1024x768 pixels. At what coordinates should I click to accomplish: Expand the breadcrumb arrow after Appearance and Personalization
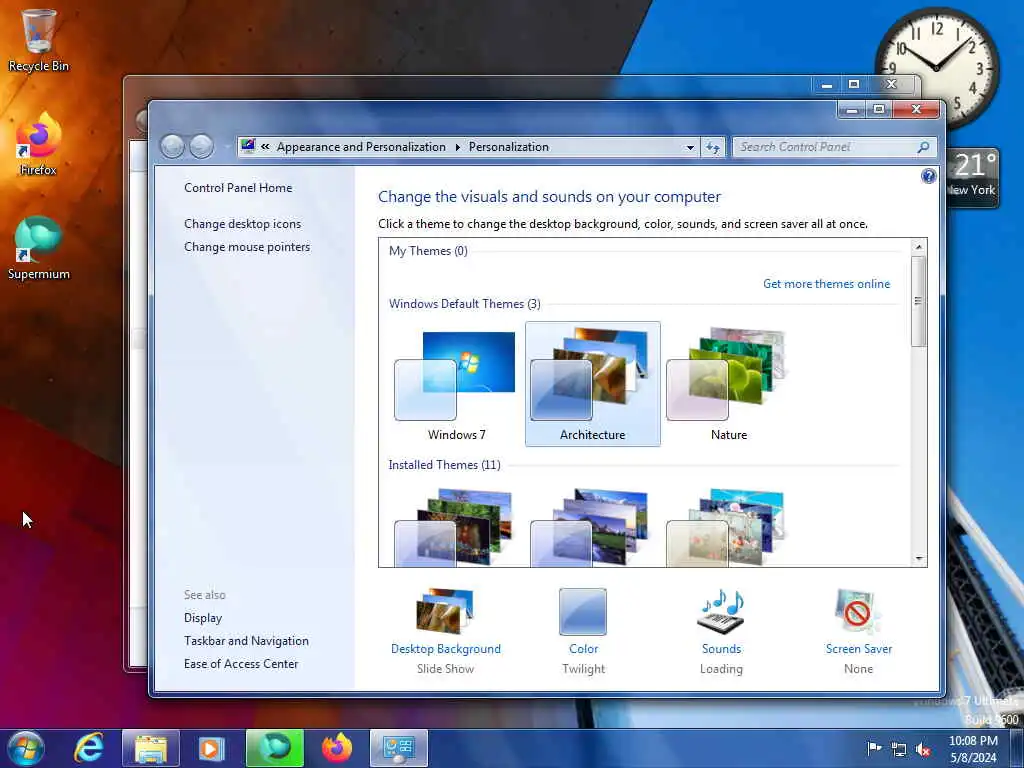pyautogui.click(x=457, y=148)
